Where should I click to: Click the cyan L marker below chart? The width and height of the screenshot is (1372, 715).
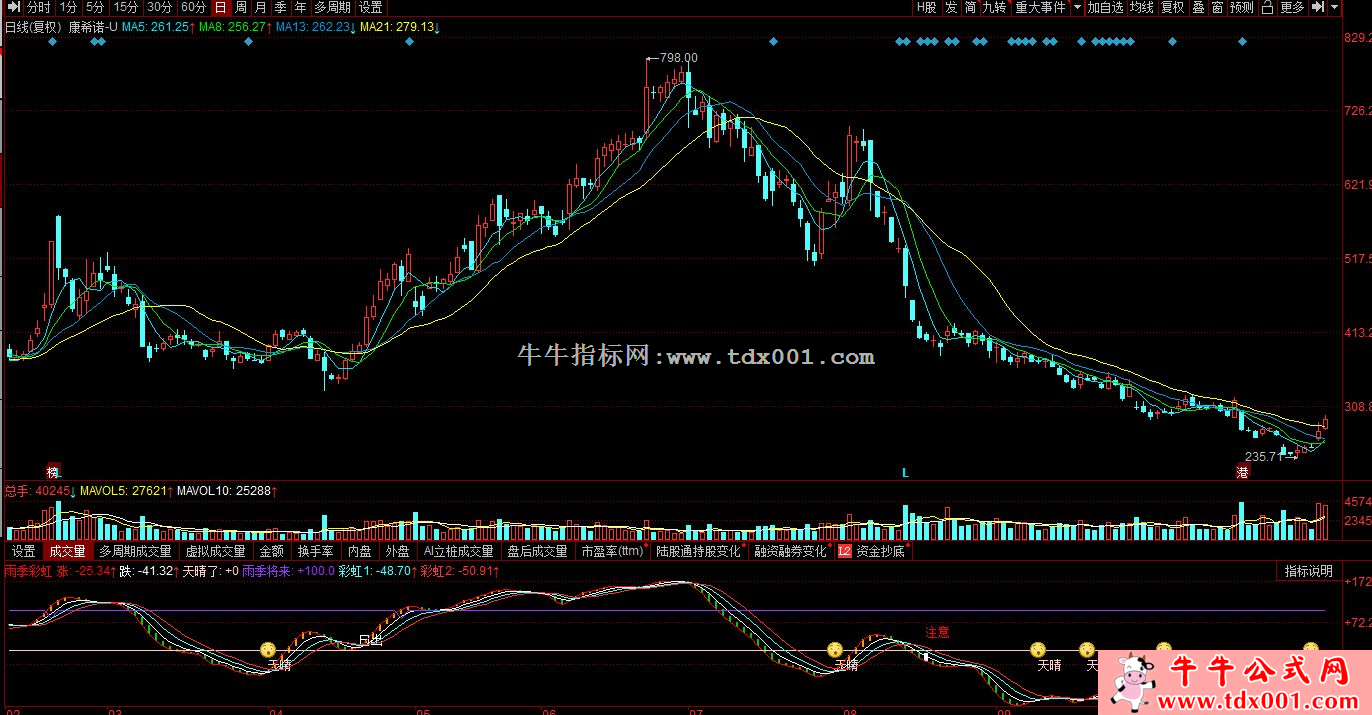906,471
